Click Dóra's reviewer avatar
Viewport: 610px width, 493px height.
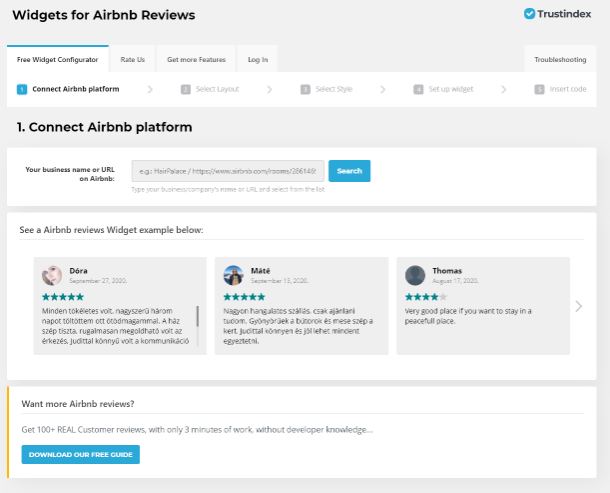pos(52,275)
